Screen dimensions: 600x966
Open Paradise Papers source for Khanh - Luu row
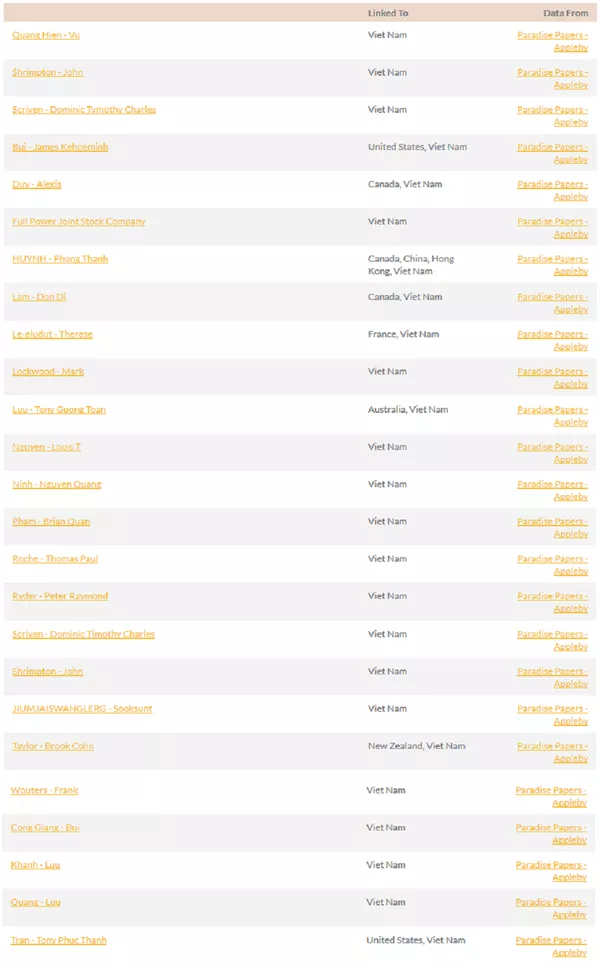click(x=551, y=871)
